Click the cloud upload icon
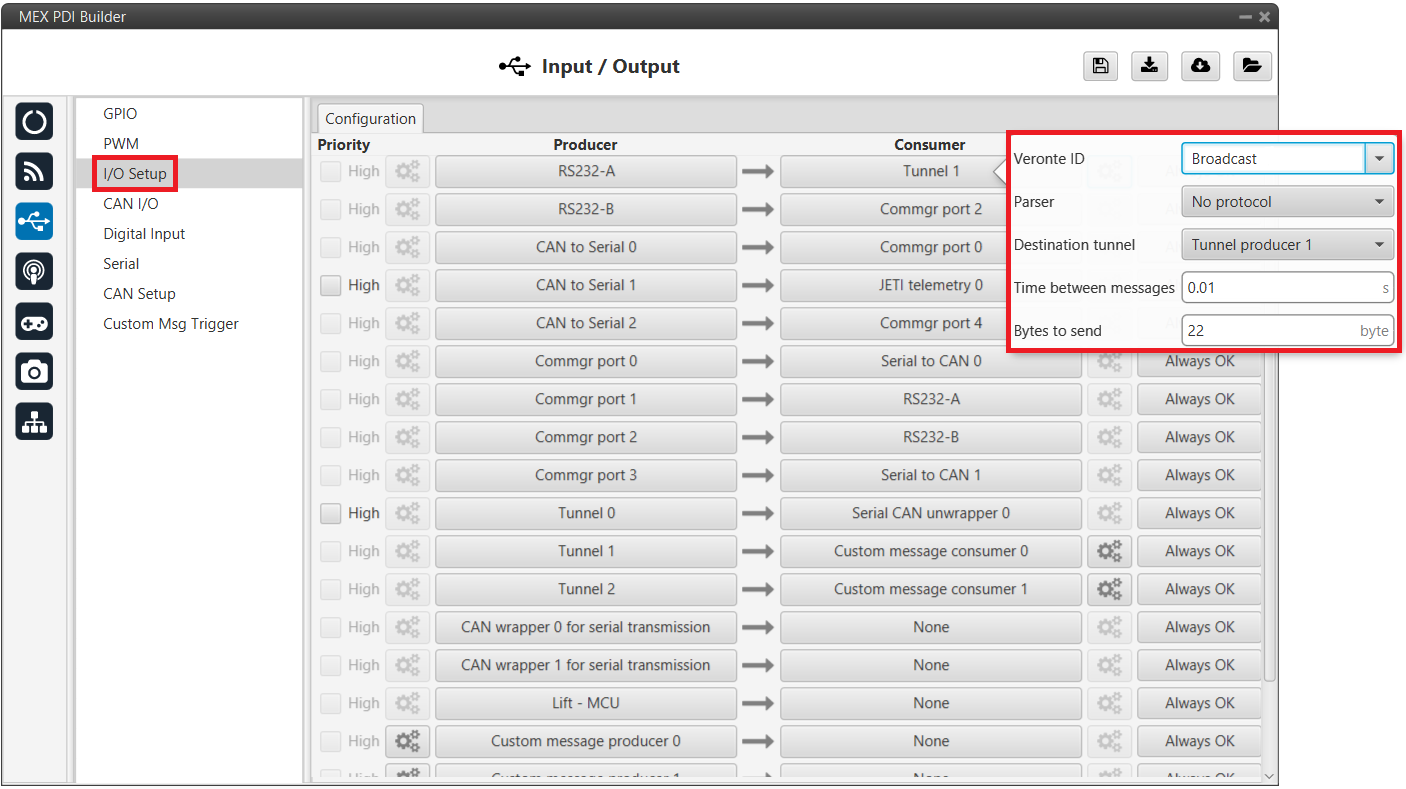Image resolution: width=1406 pixels, height=789 pixels. (1200, 66)
